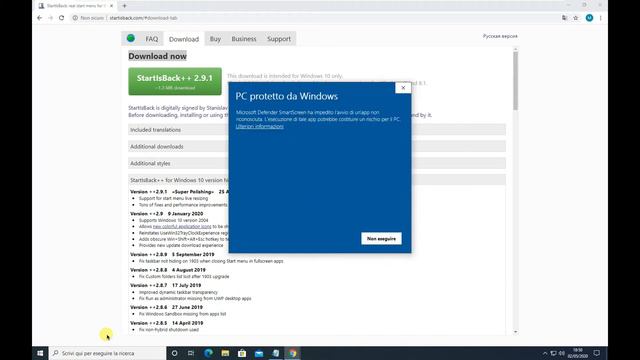Click the network icon in system tray

pyautogui.click(x=553, y=353)
